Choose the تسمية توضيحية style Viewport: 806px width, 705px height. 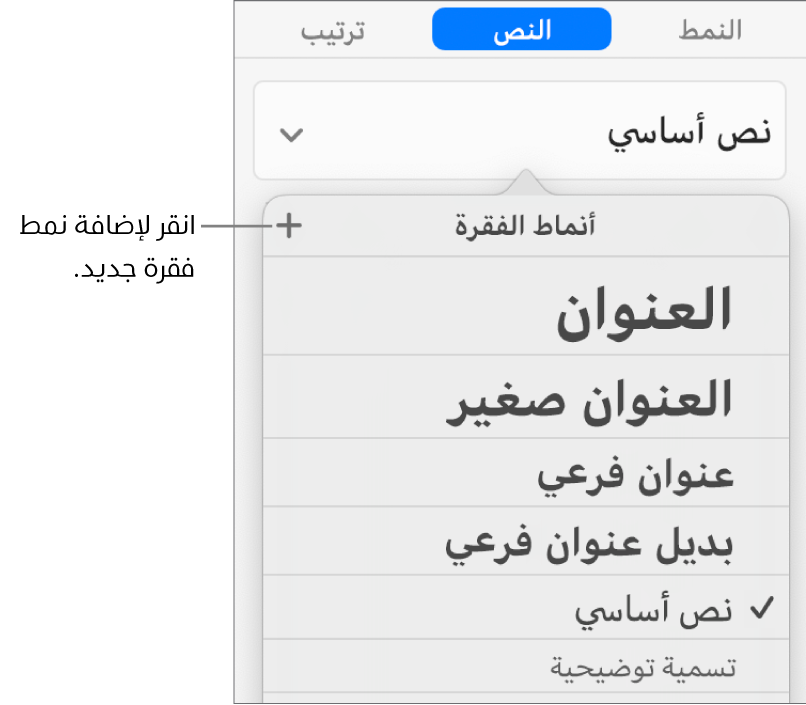pos(644,667)
